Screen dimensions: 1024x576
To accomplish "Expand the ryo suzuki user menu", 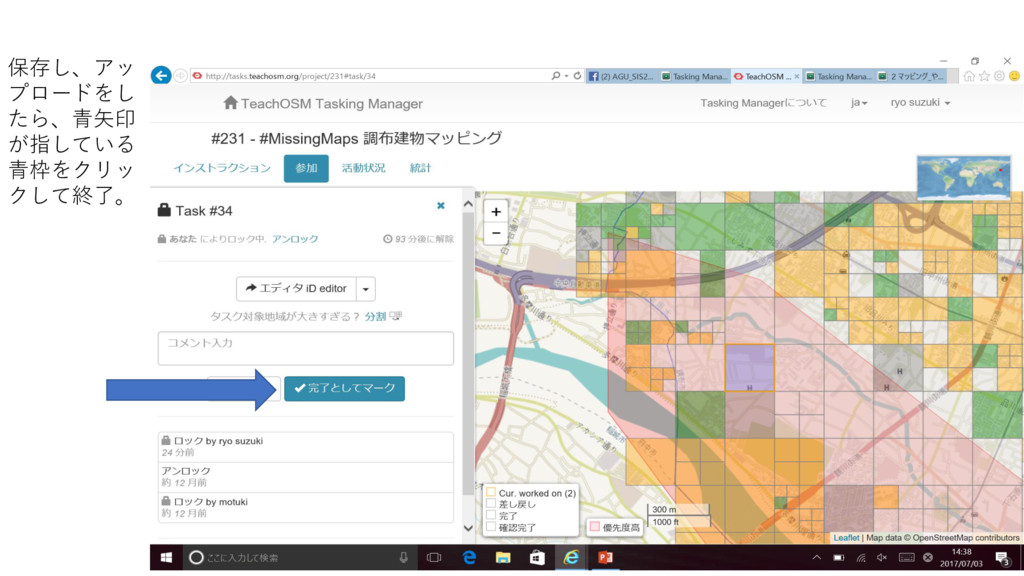I will [920, 103].
